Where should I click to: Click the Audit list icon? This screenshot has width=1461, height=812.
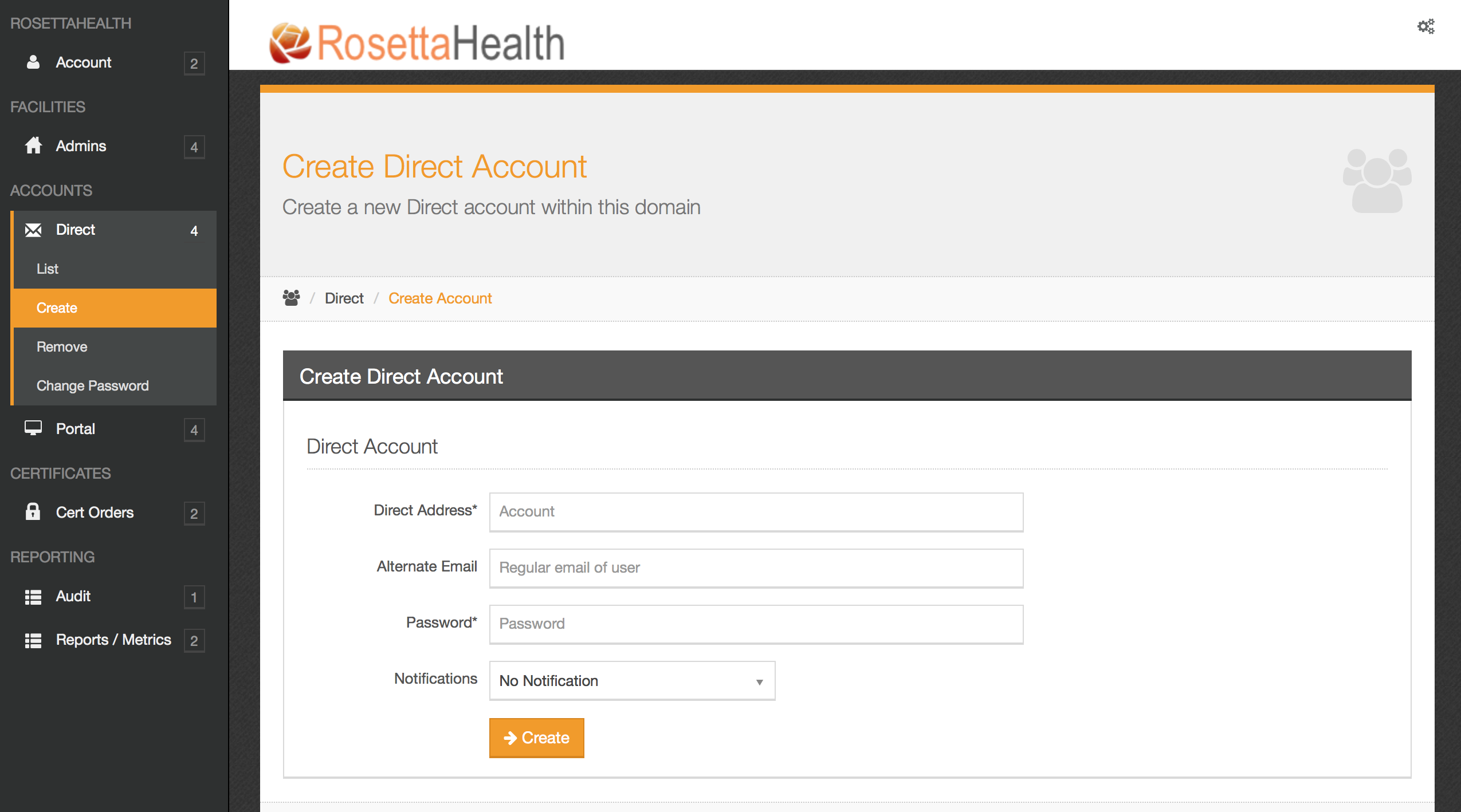pos(33,597)
